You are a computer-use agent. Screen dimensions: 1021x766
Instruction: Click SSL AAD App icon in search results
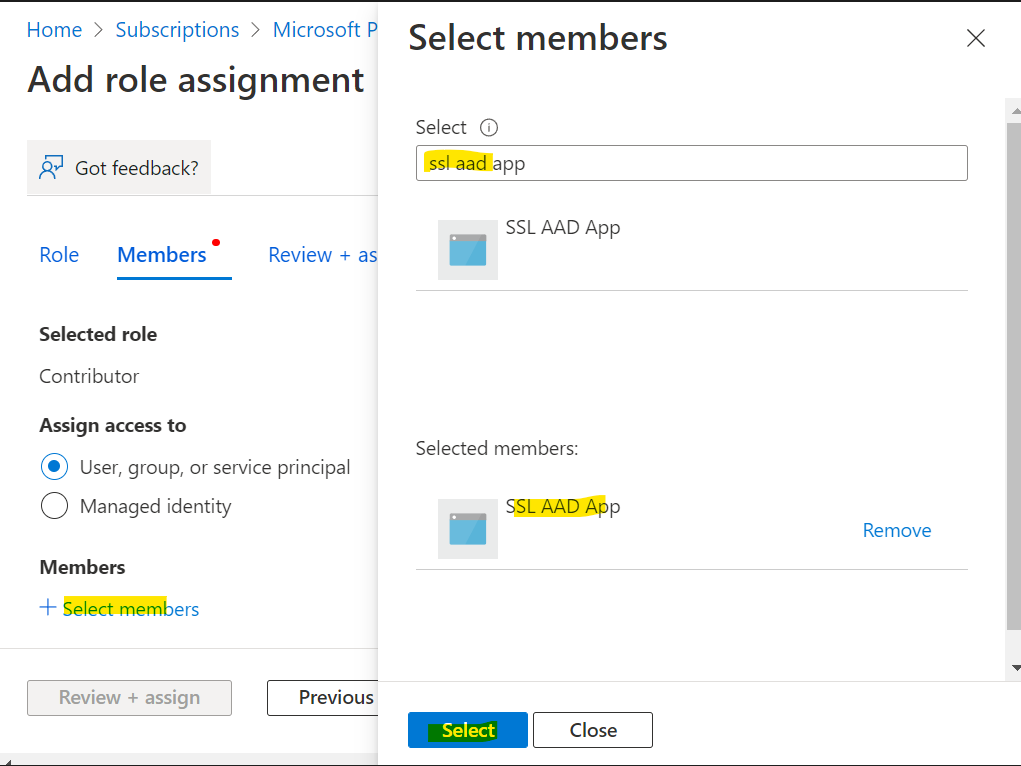468,250
